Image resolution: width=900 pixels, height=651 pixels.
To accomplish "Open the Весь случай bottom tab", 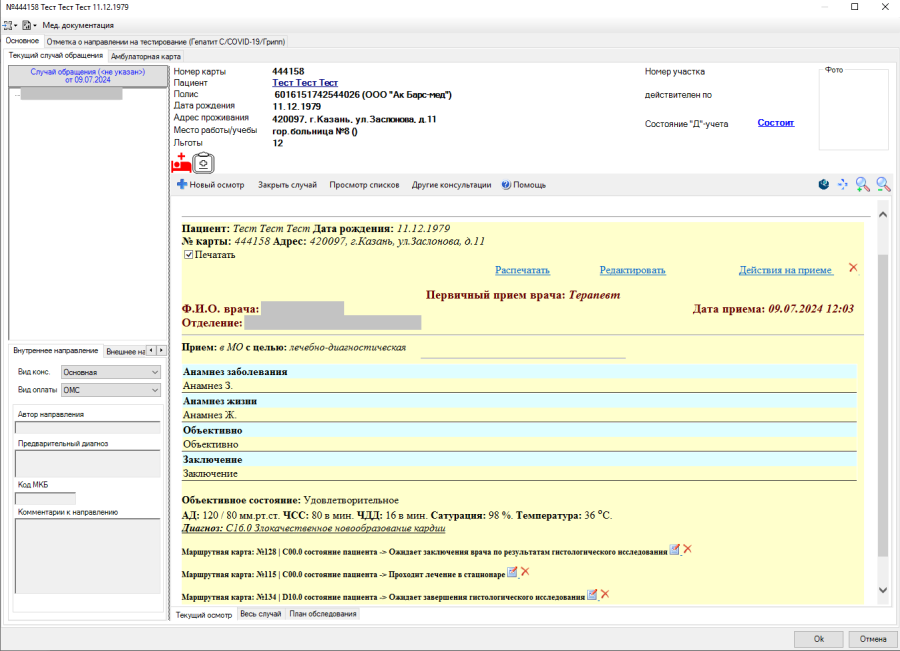I will click(261, 614).
